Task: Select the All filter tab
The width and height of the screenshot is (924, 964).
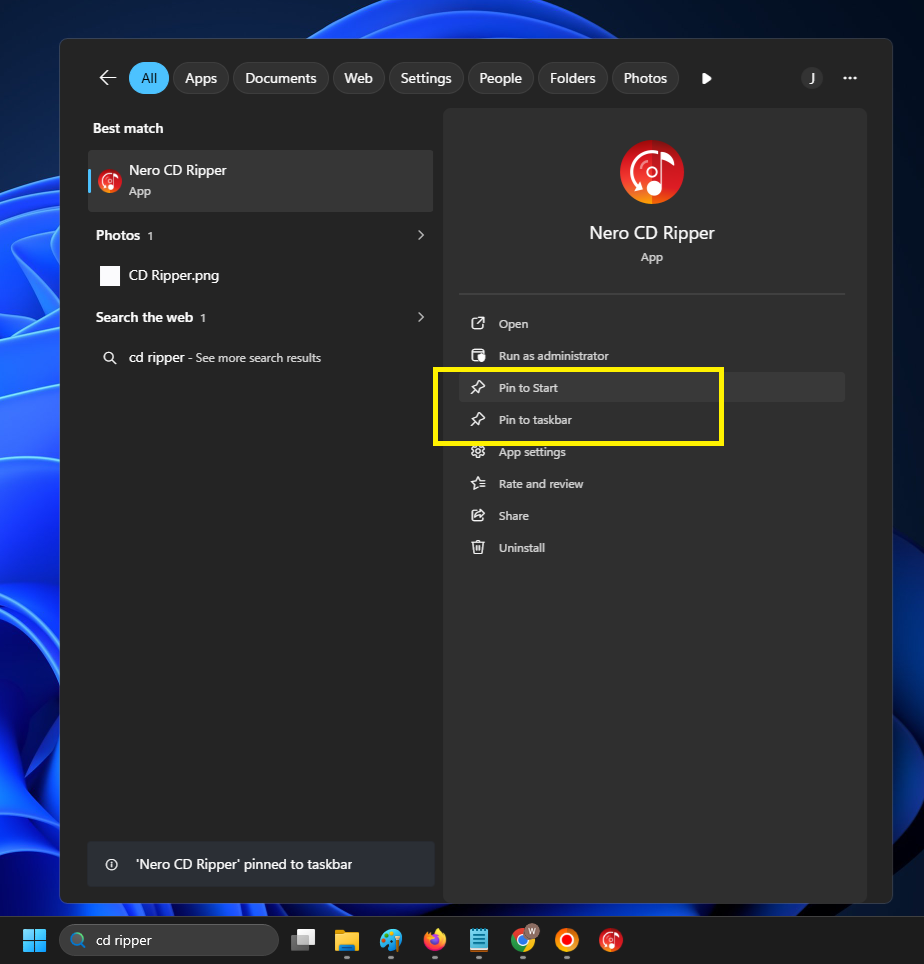Action: [x=149, y=78]
